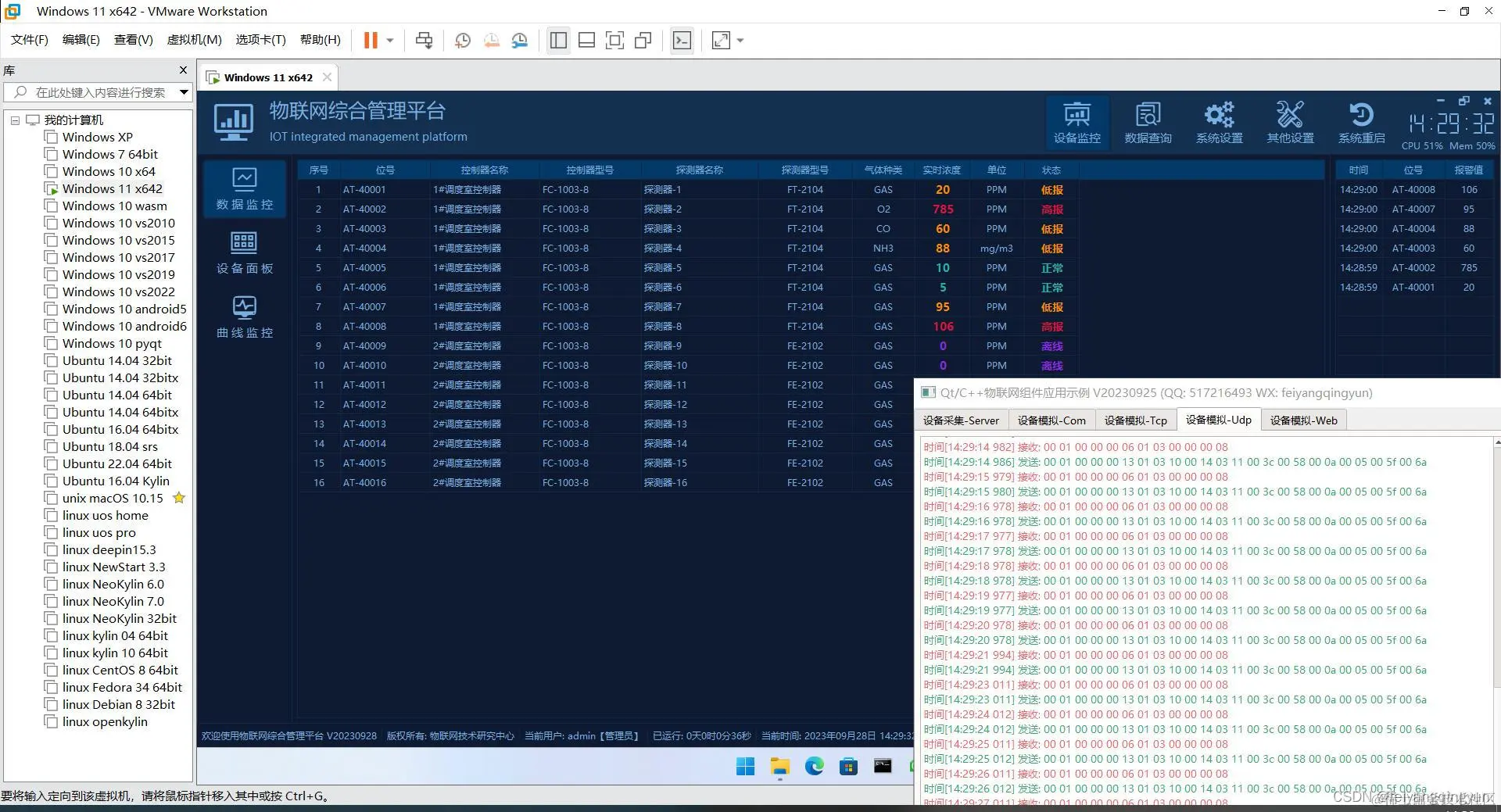
Task: Select 曲线监控 in the left sidebar
Action: 245,317
